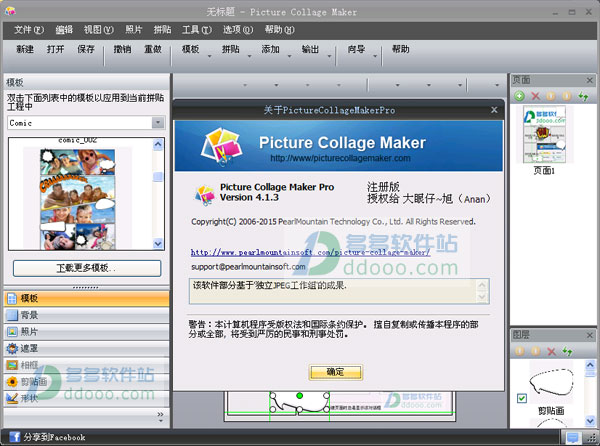Toggle the 剪贴画 layer visibility checkbox
The height and width of the screenshot is (446, 600).
(x=522, y=398)
